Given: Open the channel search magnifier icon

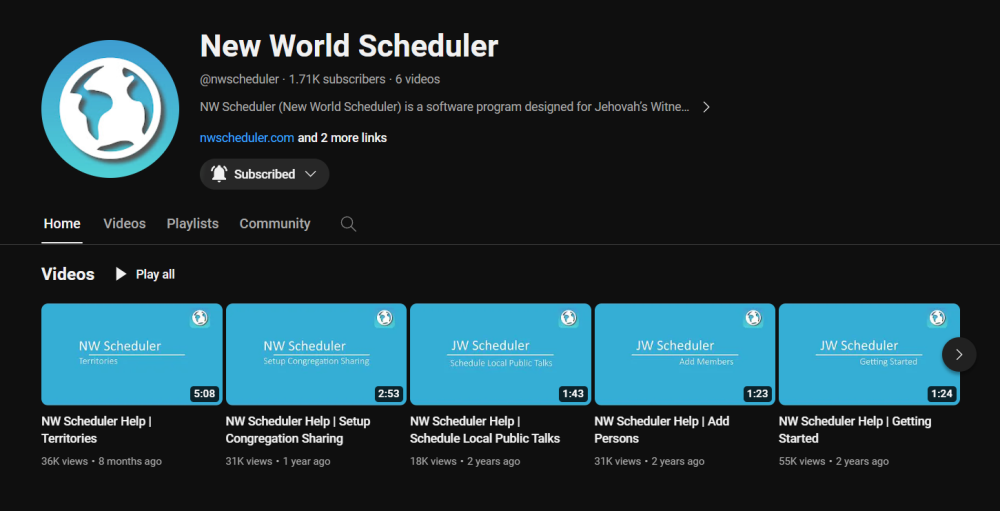Looking at the screenshot, I should pos(348,224).
